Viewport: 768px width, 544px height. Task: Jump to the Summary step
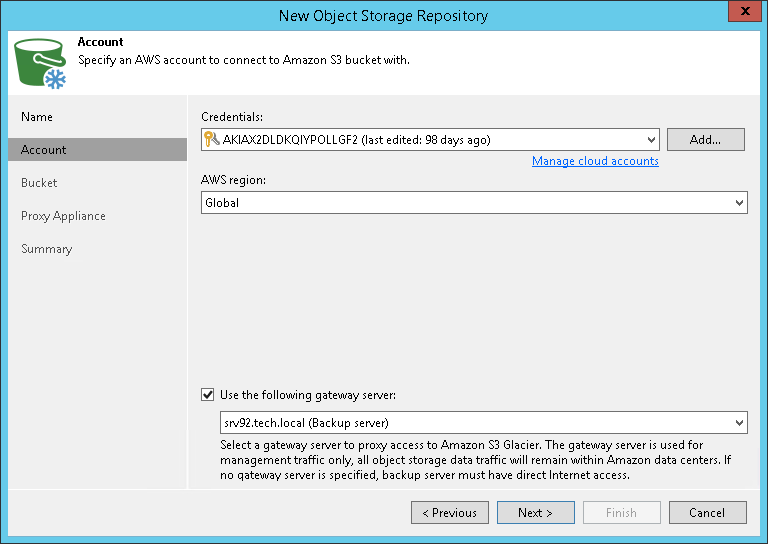coord(47,249)
